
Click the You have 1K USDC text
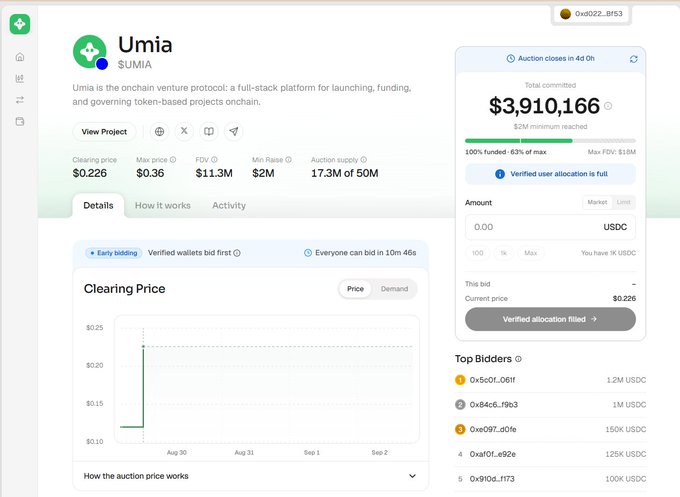coord(608,253)
